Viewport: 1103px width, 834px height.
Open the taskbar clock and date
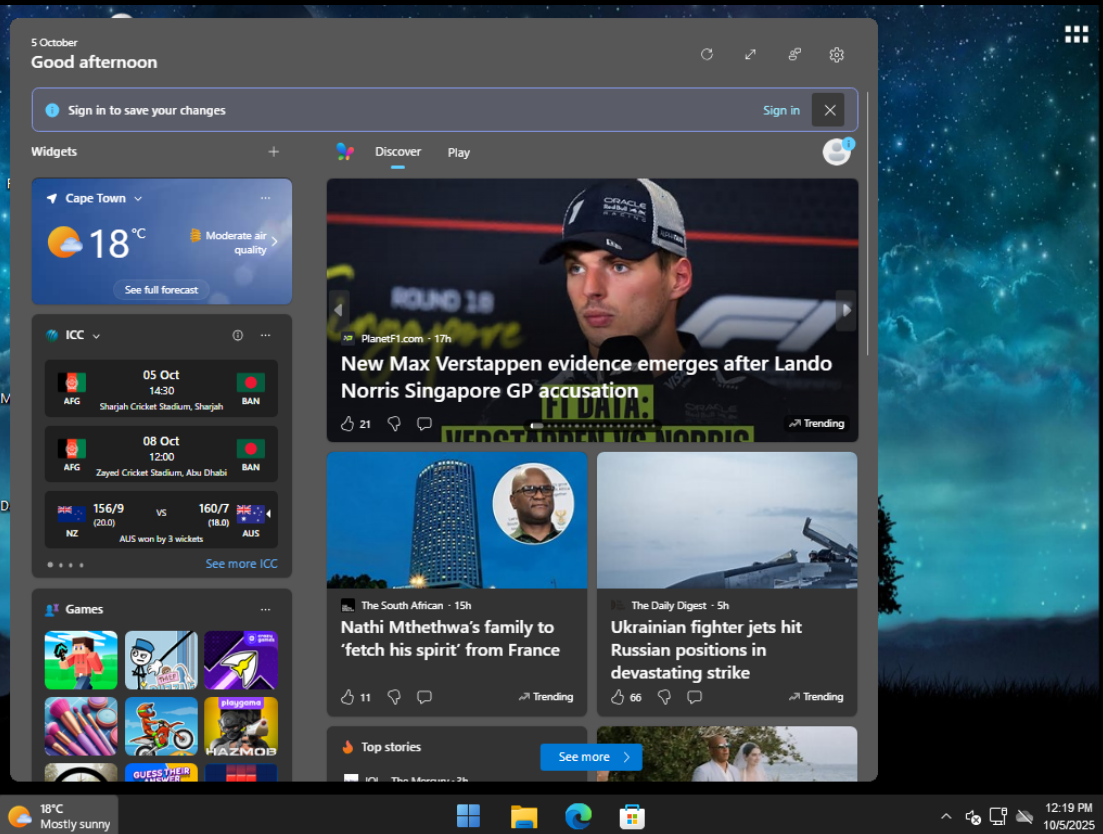coord(1069,816)
